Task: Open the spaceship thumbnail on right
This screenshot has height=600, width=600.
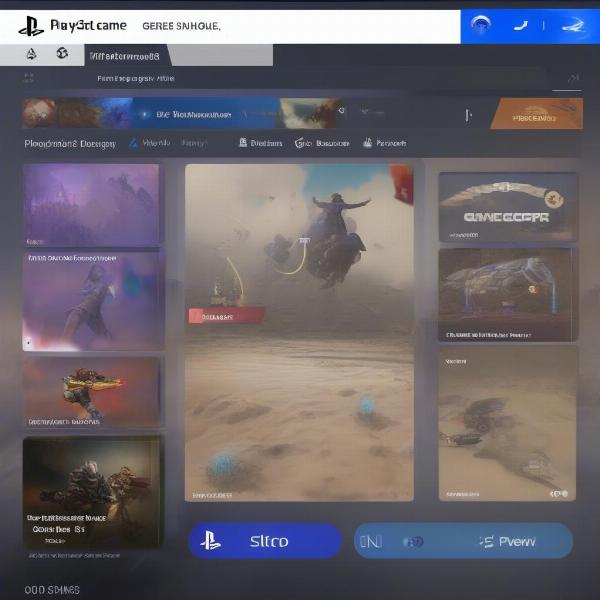Action: point(506,295)
